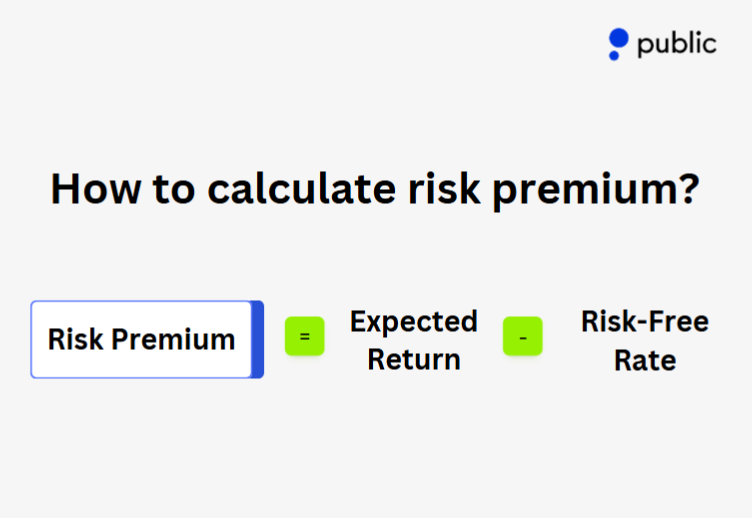
Task: Click the word "Rate" in the formula
Action: (644, 359)
